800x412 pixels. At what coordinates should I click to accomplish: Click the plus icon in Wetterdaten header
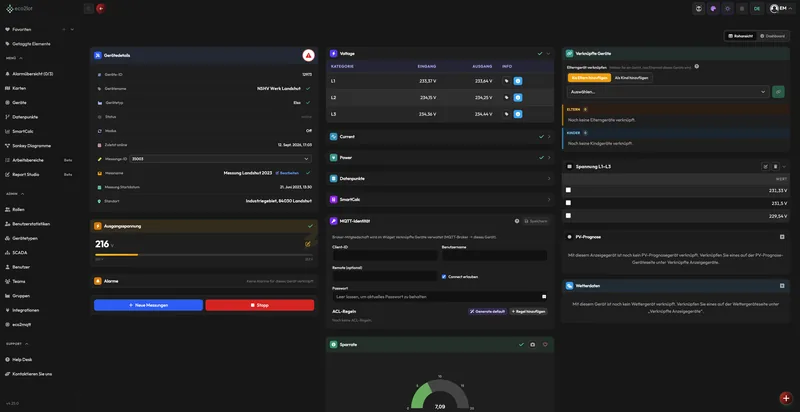point(782,286)
